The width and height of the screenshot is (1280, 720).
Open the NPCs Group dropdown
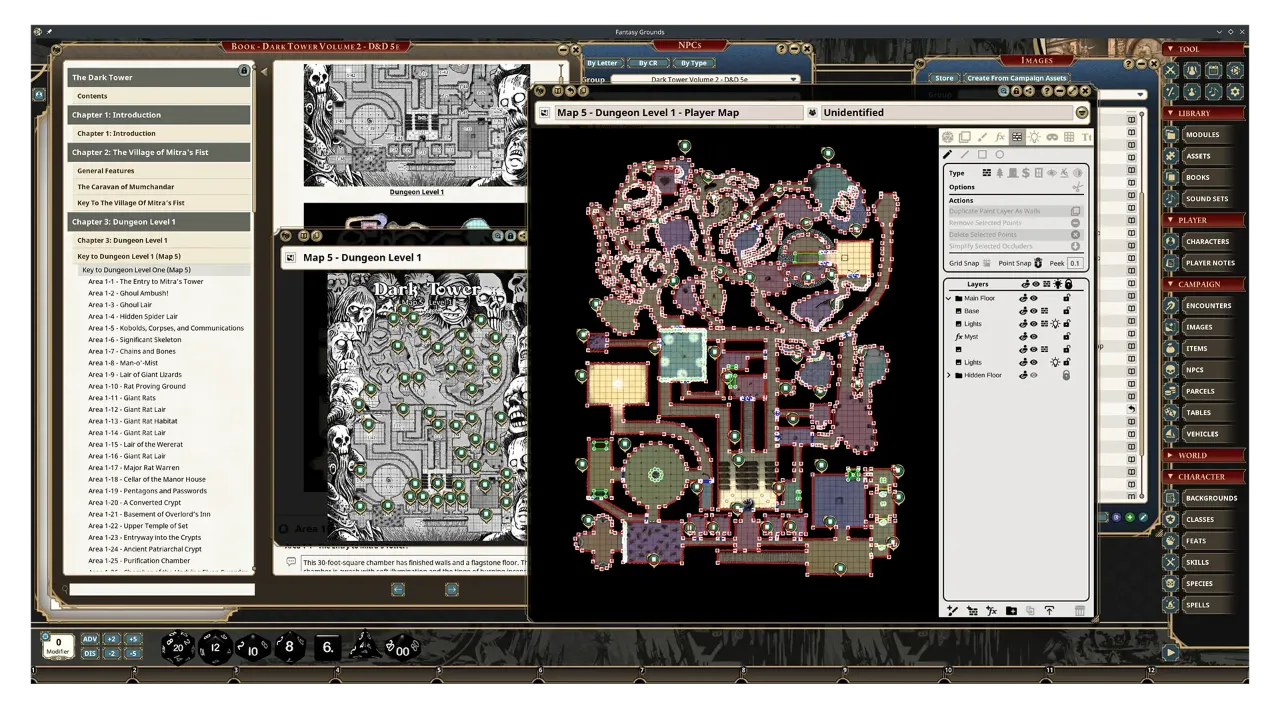(x=706, y=79)
